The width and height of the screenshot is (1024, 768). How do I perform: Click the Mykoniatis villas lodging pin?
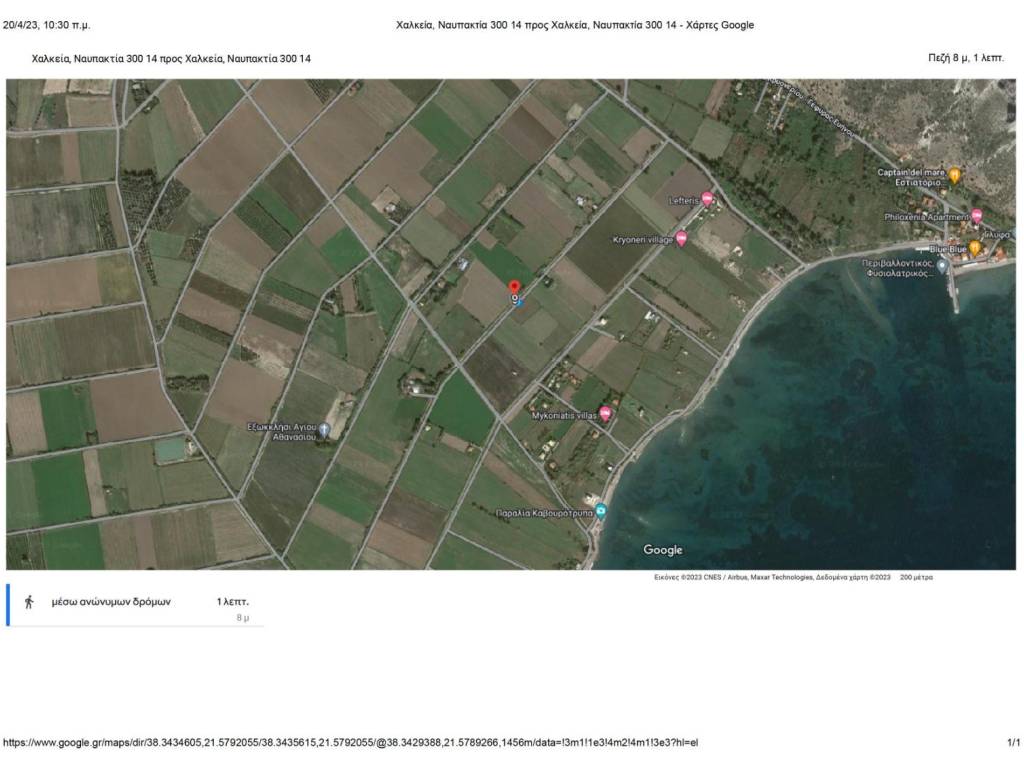pos(605,413)
